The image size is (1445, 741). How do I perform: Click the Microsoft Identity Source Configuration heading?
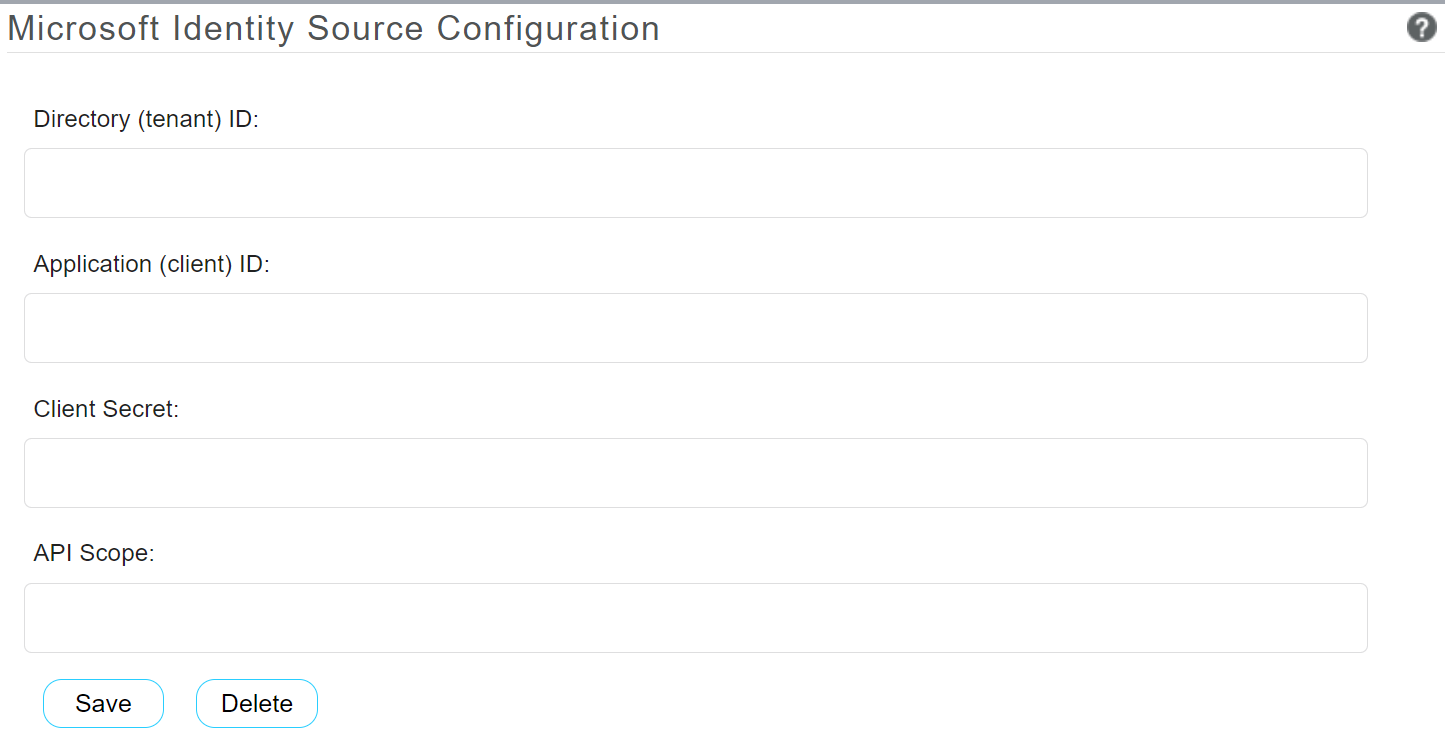coord(333,29)
